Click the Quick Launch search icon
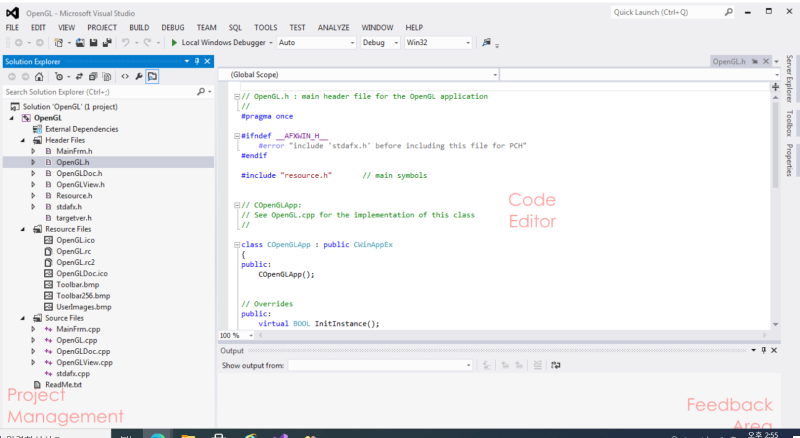This screenshot has width=800, height=438. (x=729, y=12)
